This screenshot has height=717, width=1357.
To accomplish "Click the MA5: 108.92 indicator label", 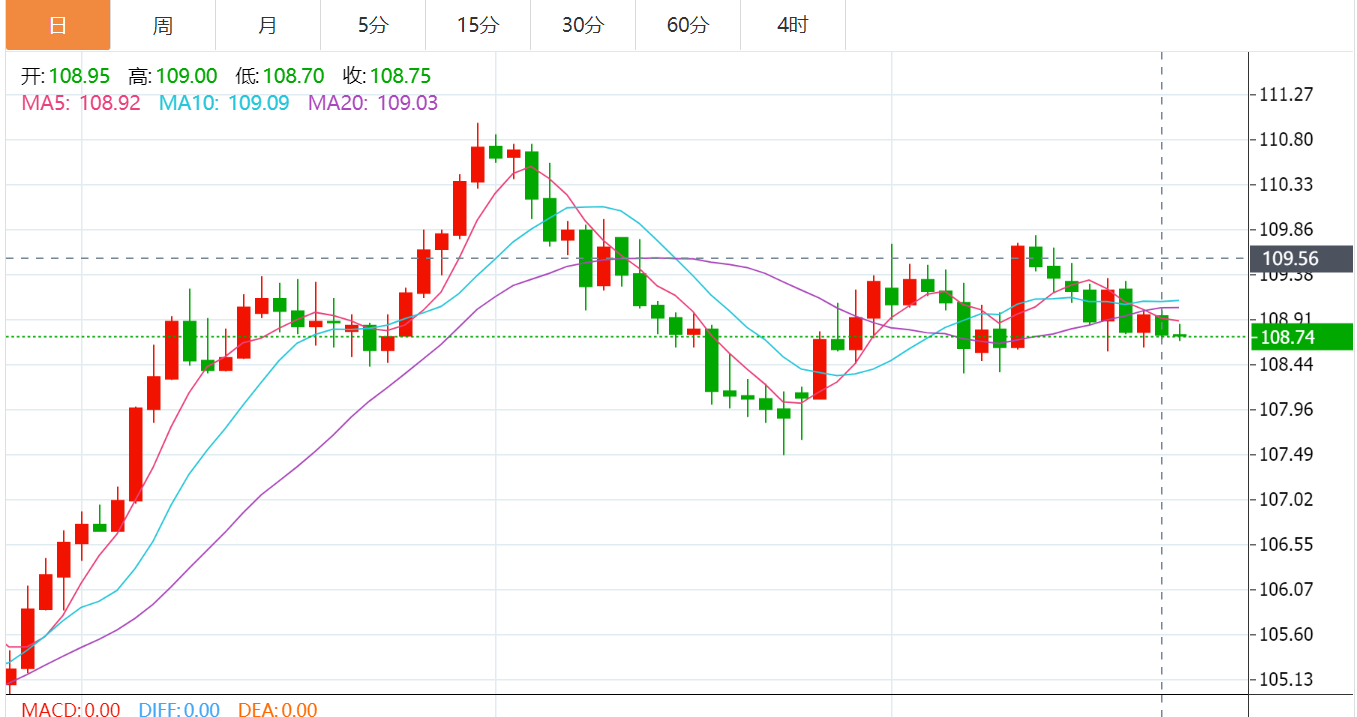I will point(81,102).
